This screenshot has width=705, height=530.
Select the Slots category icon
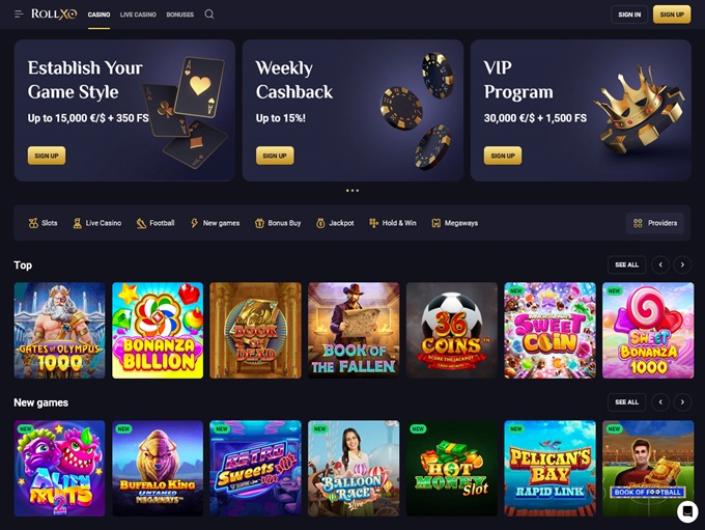(x=33, y=223)
